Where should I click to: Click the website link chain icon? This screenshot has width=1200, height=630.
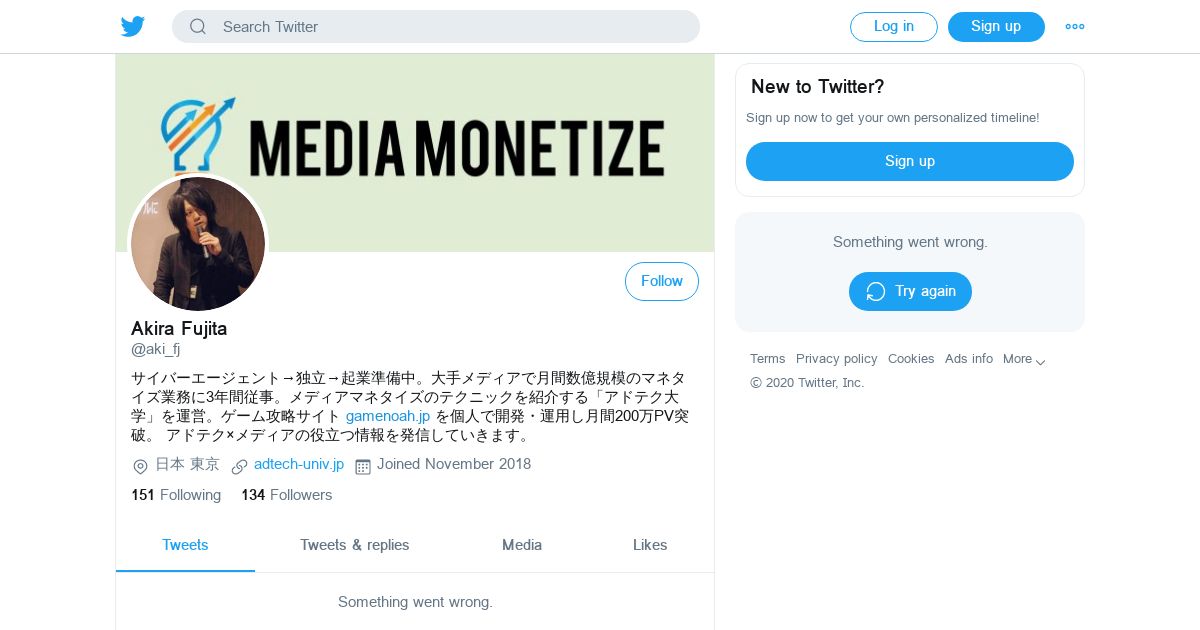(239, 466)
